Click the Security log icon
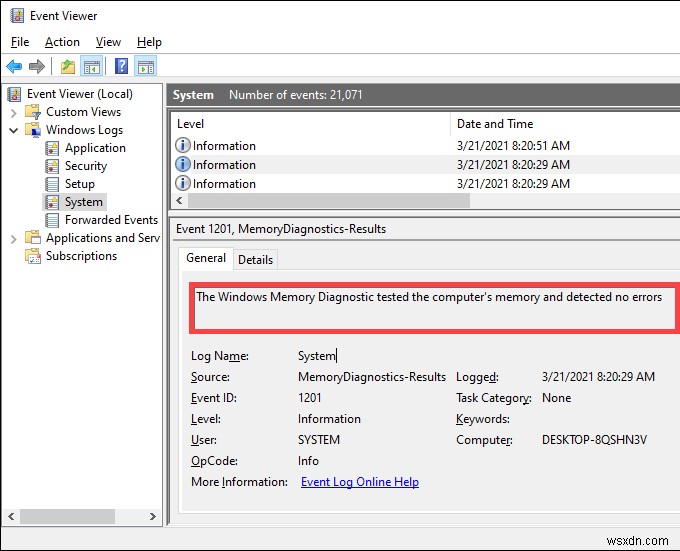680x551 pixels. (52, 166)
